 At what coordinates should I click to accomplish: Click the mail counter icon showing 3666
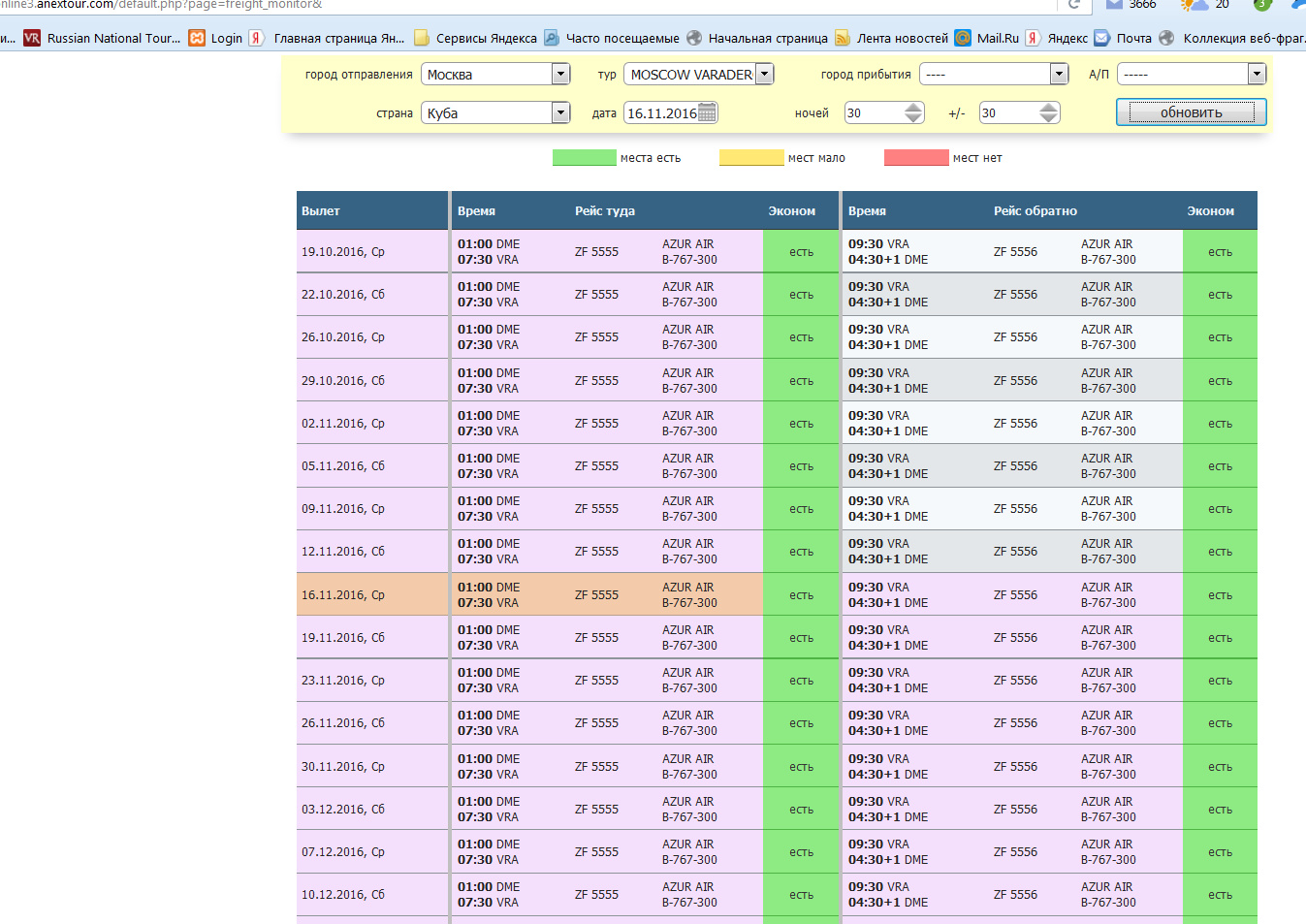click(1115, 5)
